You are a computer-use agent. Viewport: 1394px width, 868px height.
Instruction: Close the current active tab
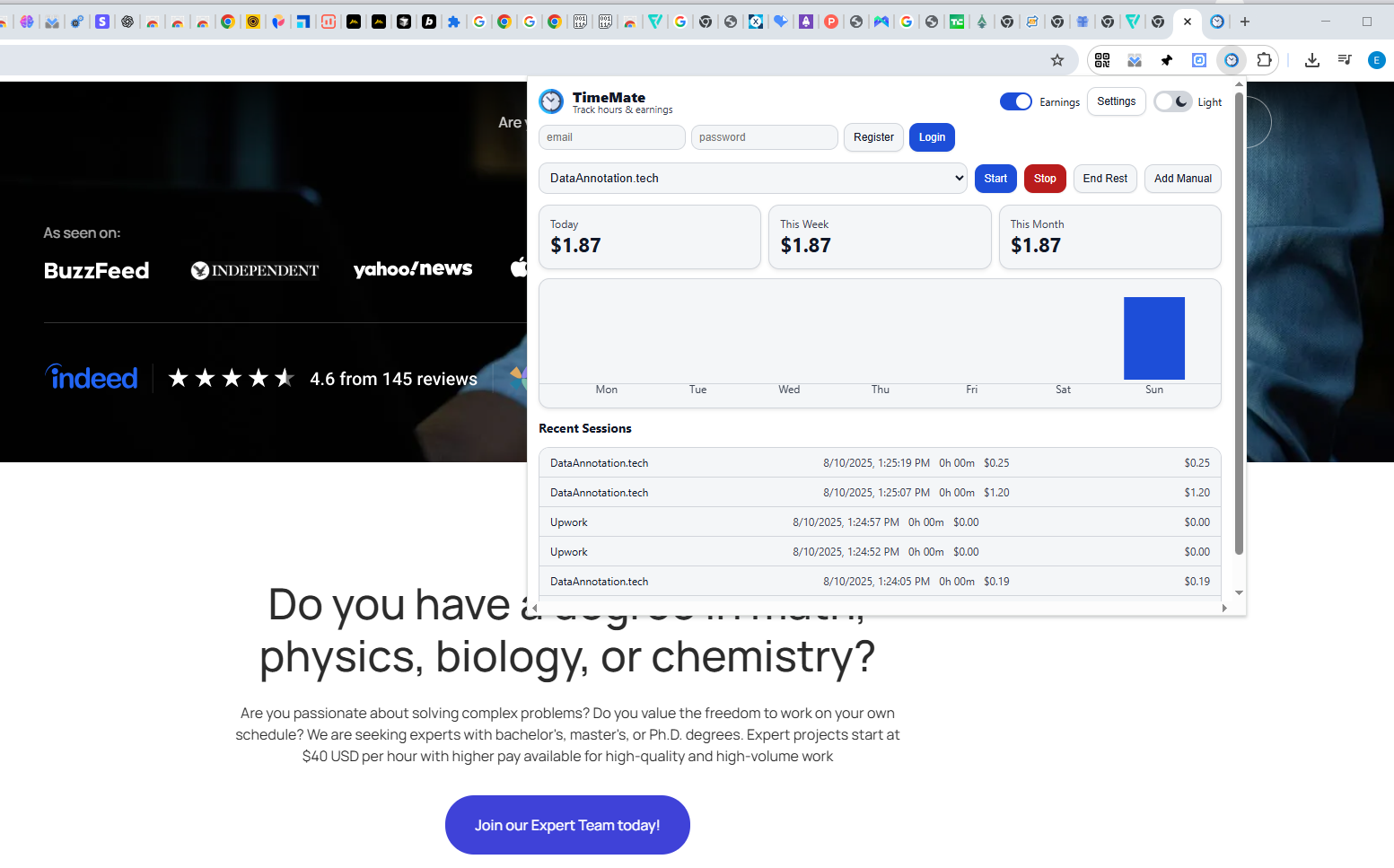click(x=1188, y=22)
